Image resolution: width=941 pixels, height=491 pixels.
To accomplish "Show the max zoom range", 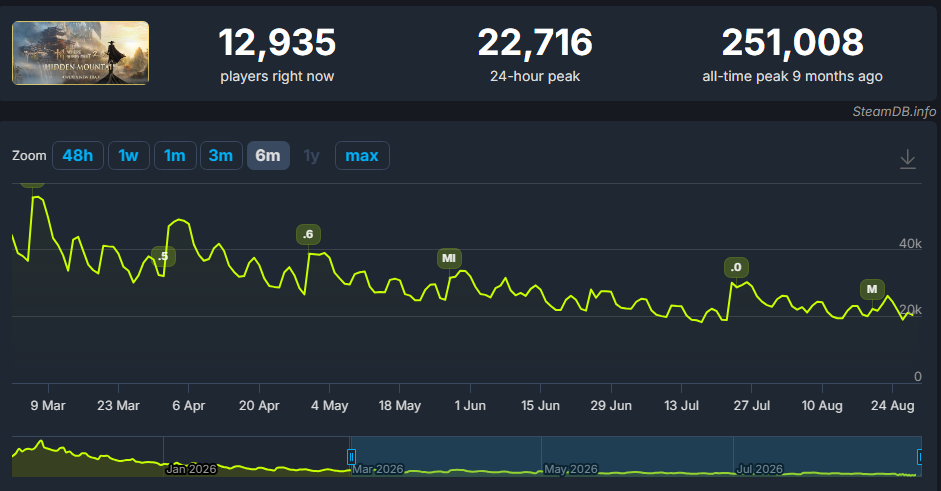I will coord(362,155).
